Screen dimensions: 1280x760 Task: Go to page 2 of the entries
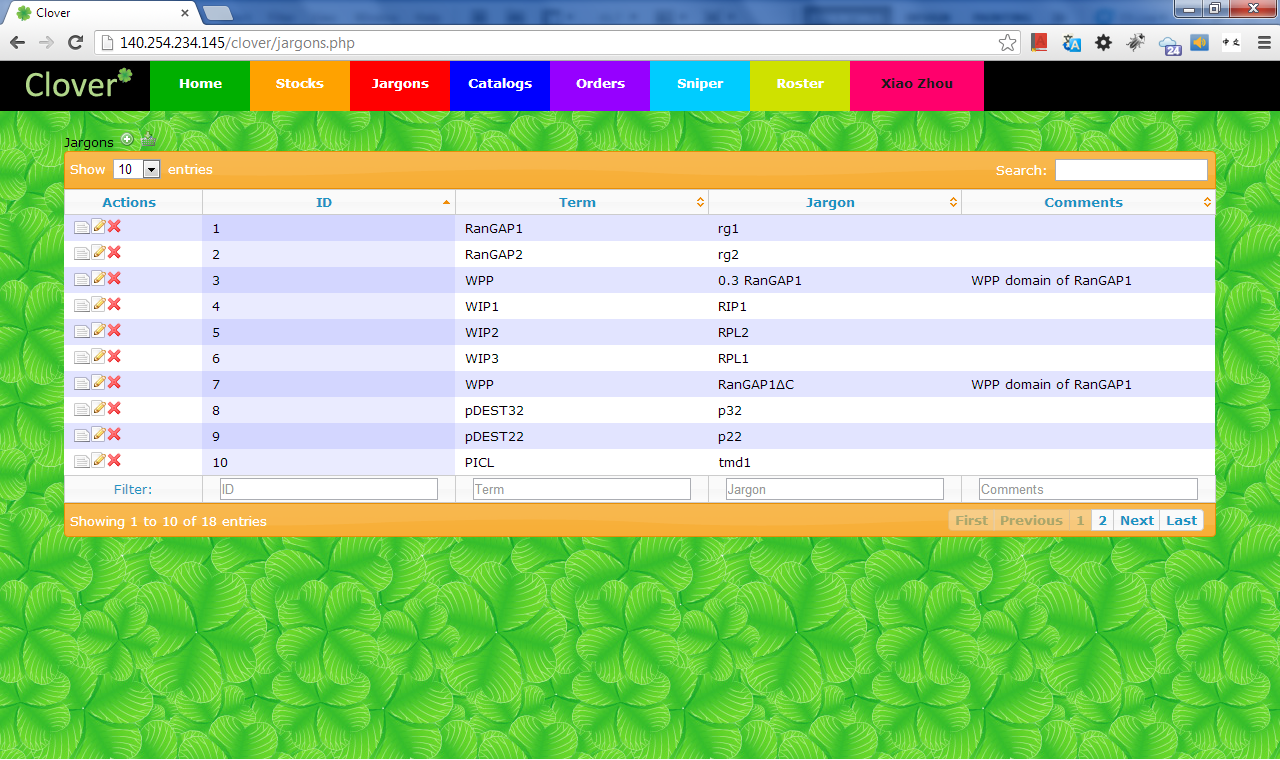[1102, 520]
